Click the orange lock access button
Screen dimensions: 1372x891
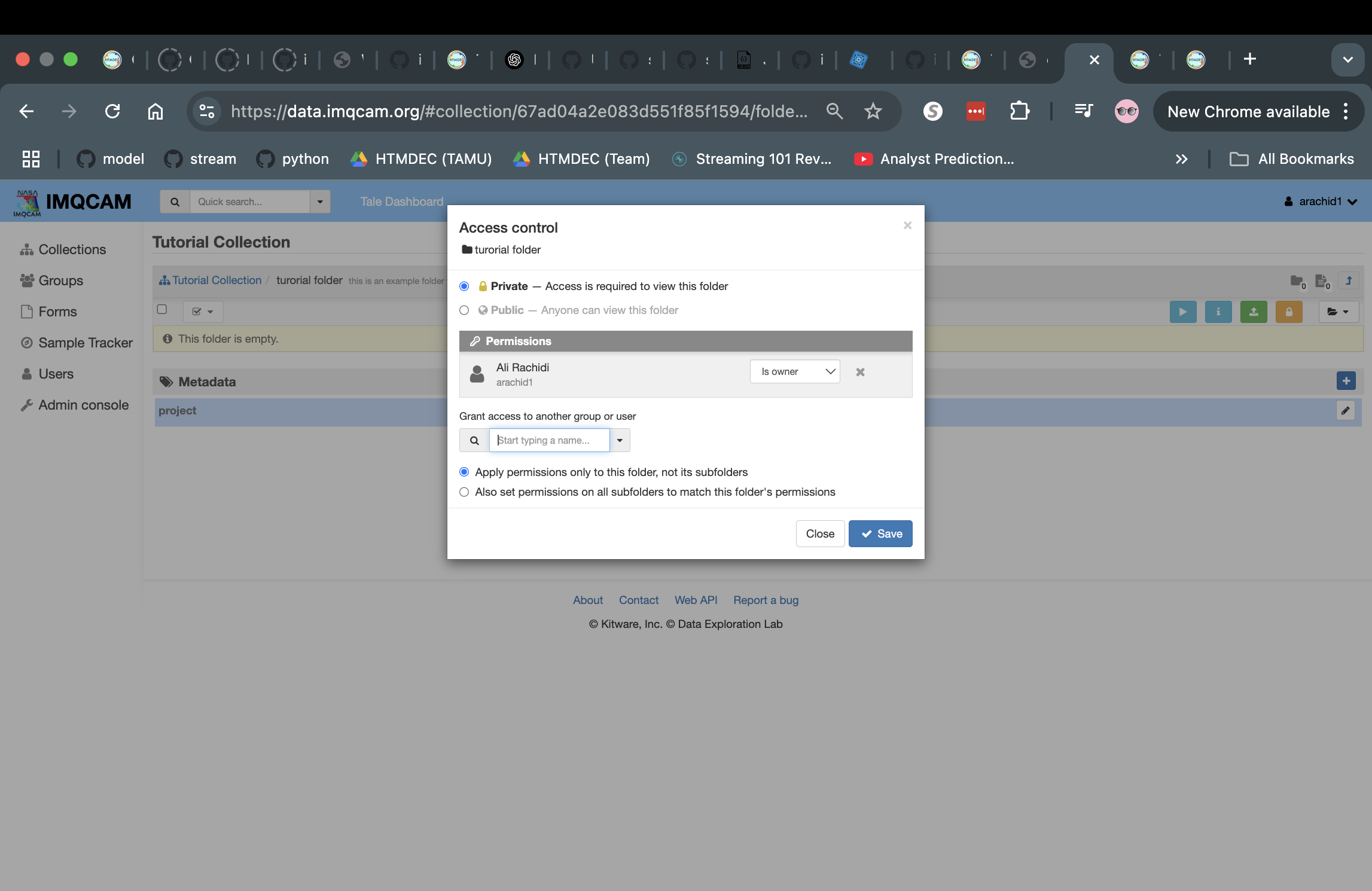[1289, 312]
